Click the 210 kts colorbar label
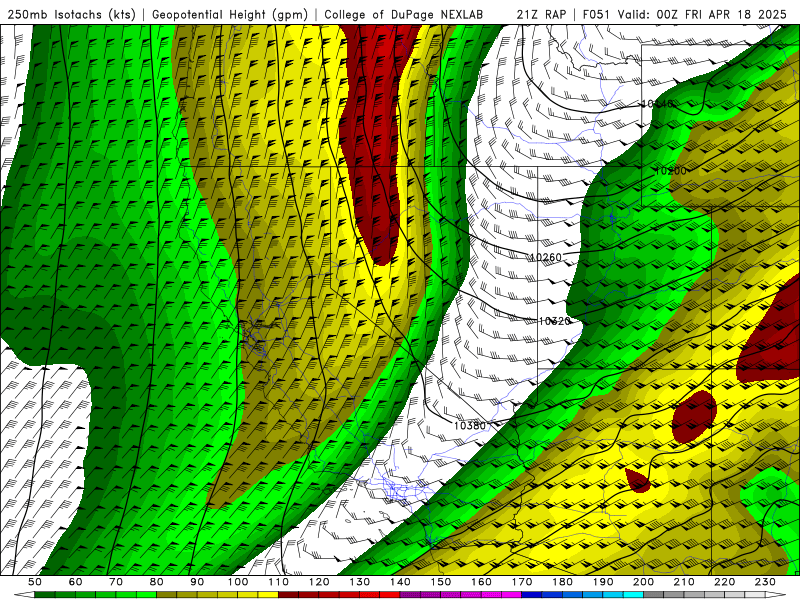800x600 pixels. 684,582
